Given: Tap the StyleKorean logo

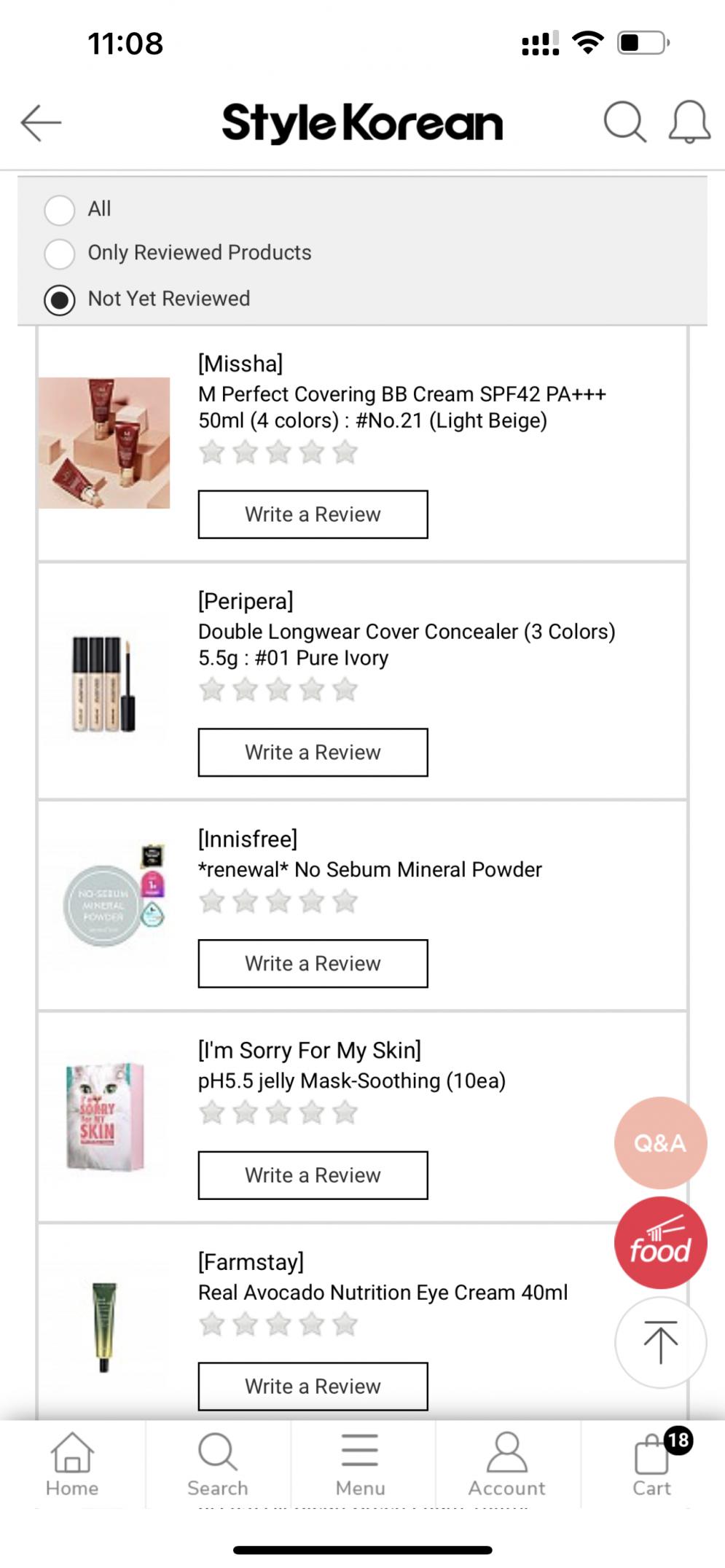Looking at the screenshot, I should pyautogui.click(x=362, y=122).
